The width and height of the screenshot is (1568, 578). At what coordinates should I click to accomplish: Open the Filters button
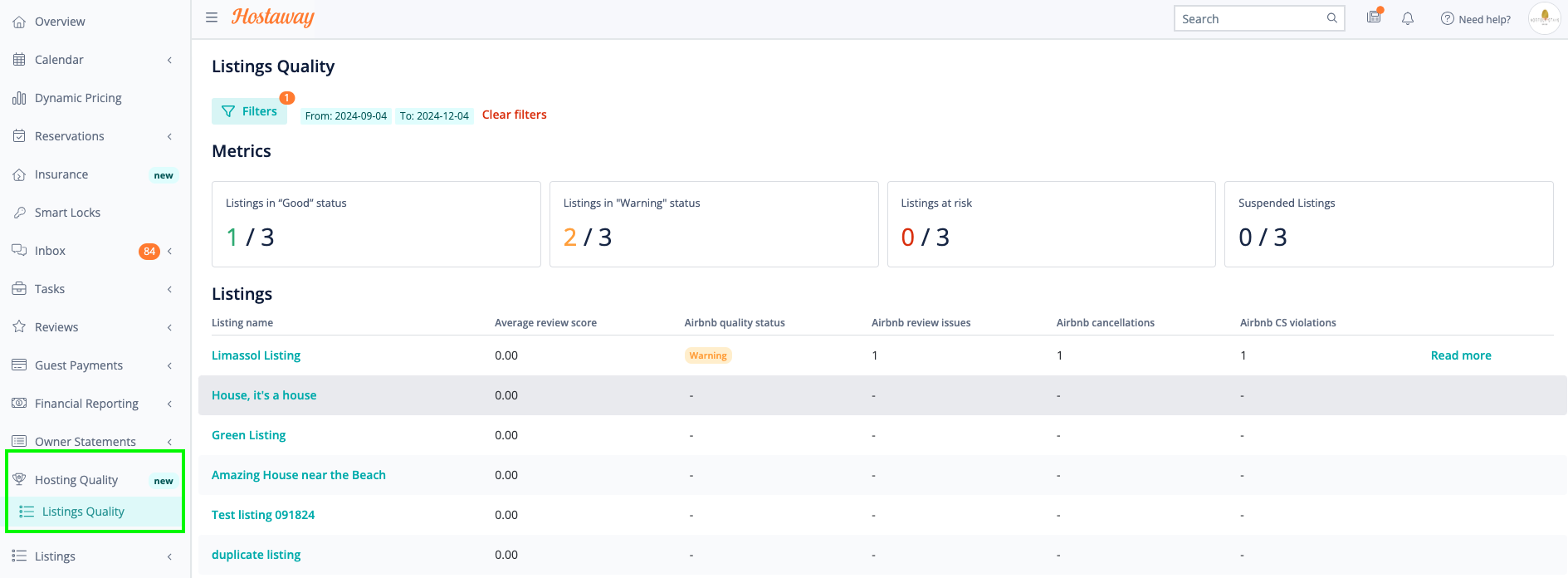pyautogui.click(x=249, y=111)
